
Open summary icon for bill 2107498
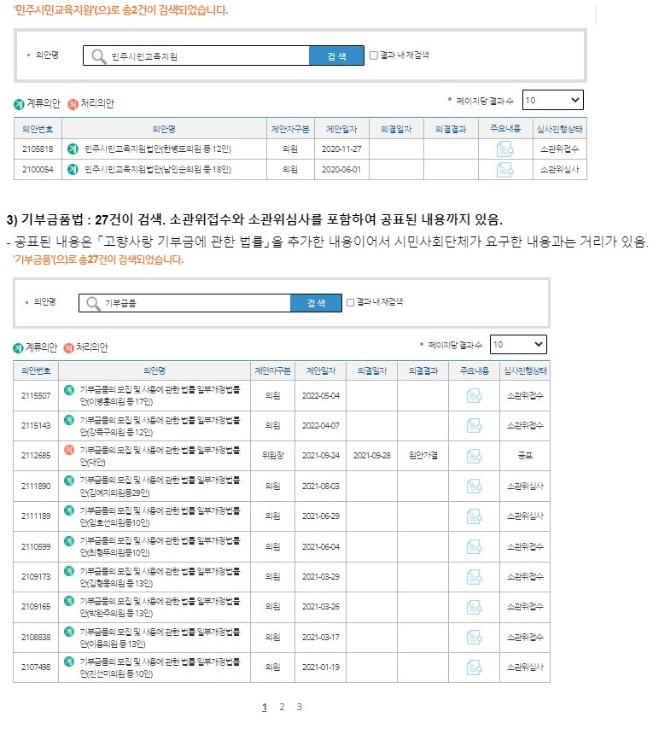point(474,667)
